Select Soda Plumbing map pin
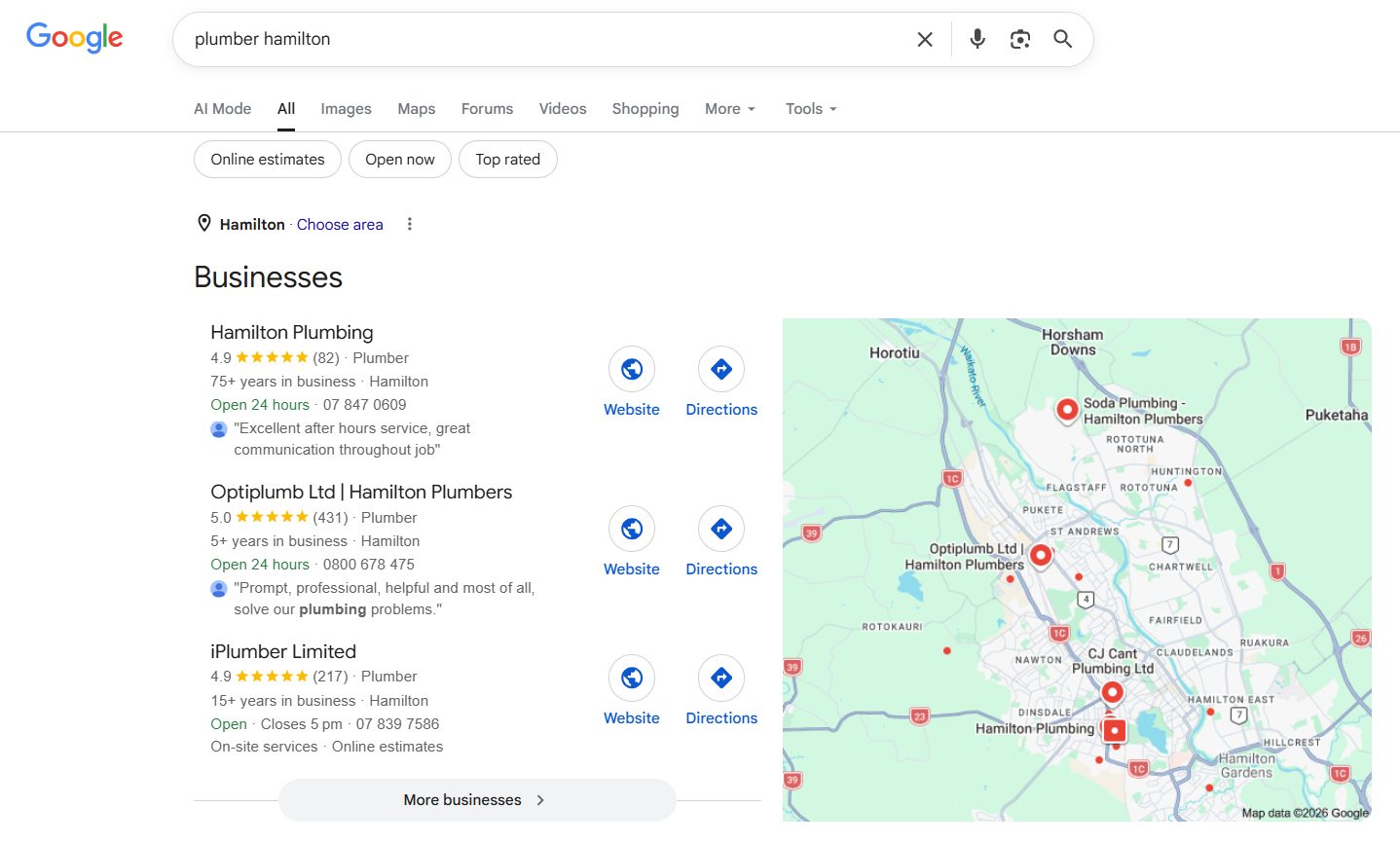Screen dimensions: 1400x844 click(x=1067, y=410)
